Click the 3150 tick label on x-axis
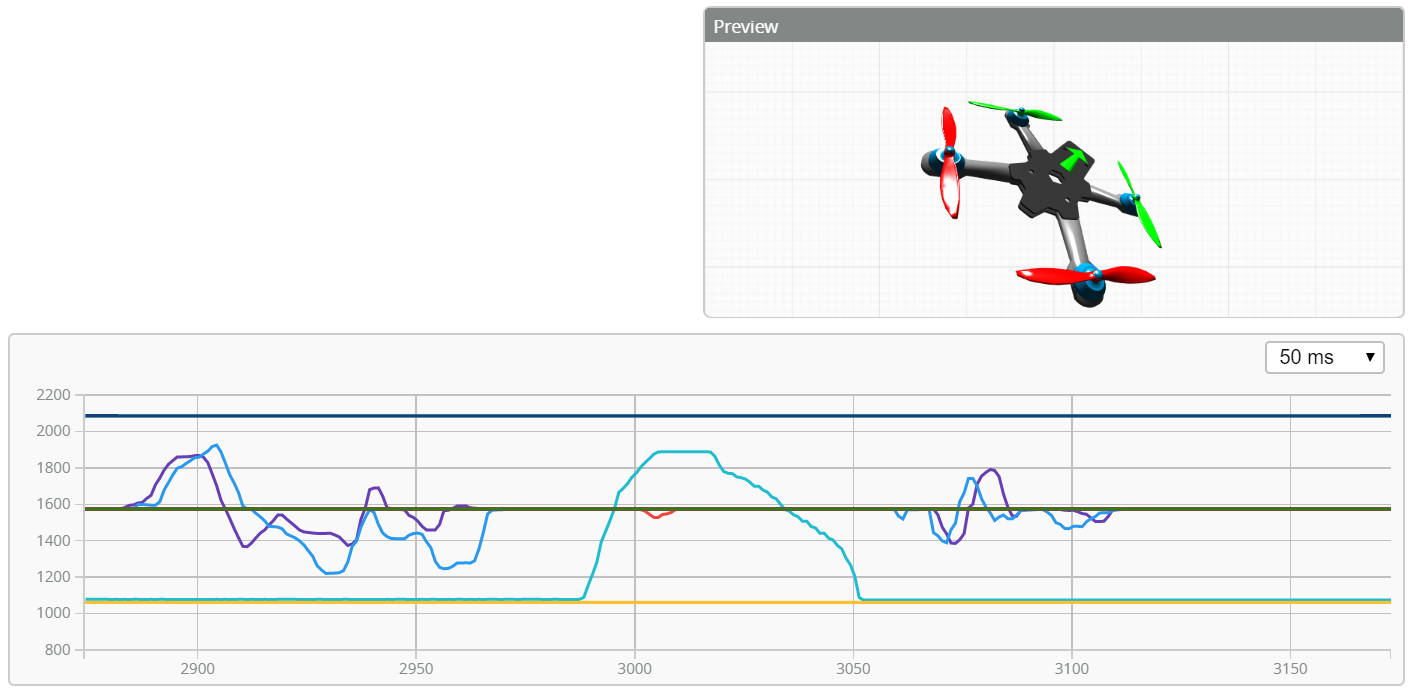The width and height of the screenshot is (1413, 692). [x=1290, y=667]
